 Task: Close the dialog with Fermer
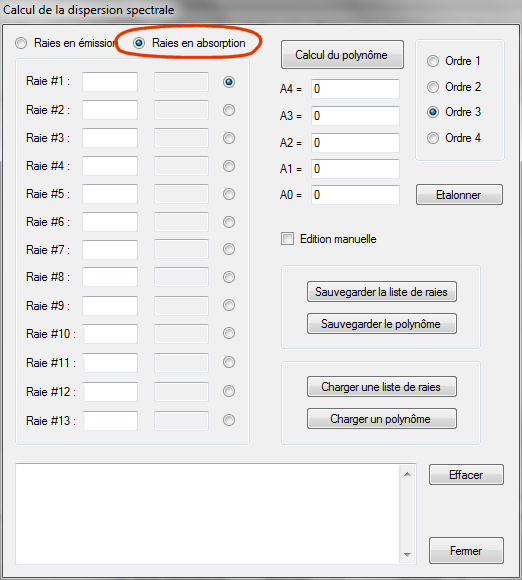click(x=466, y=551)
